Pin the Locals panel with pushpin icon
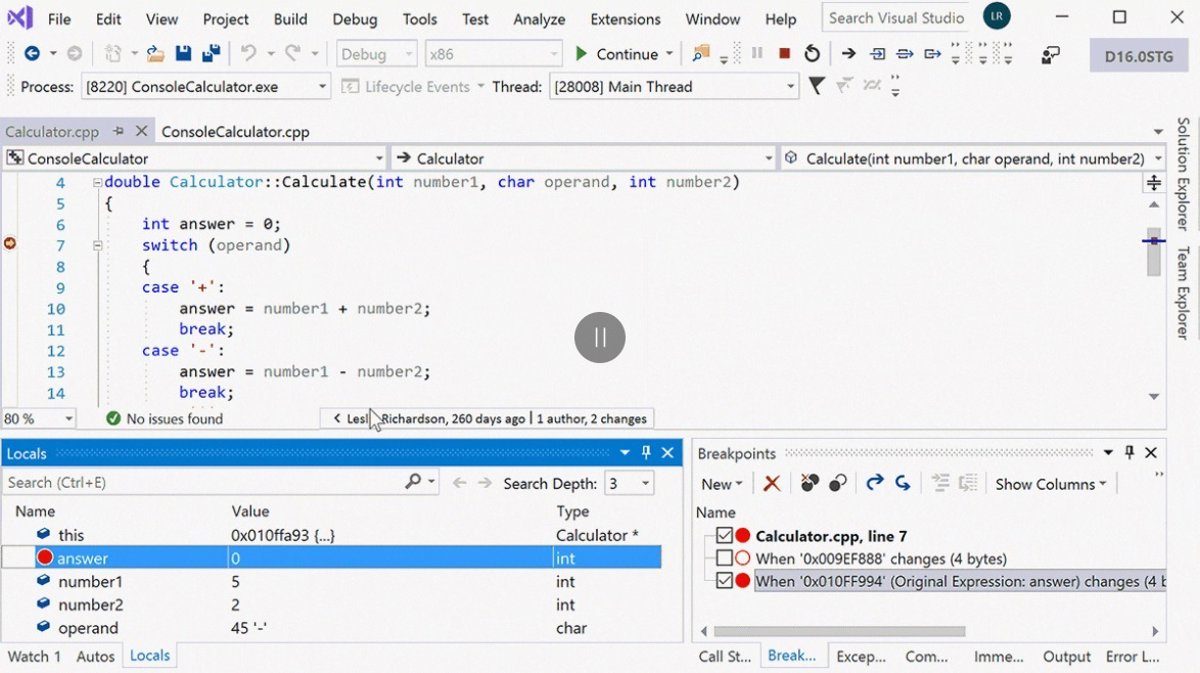This screenshot has width=1200, height=673. click(646, 453)
